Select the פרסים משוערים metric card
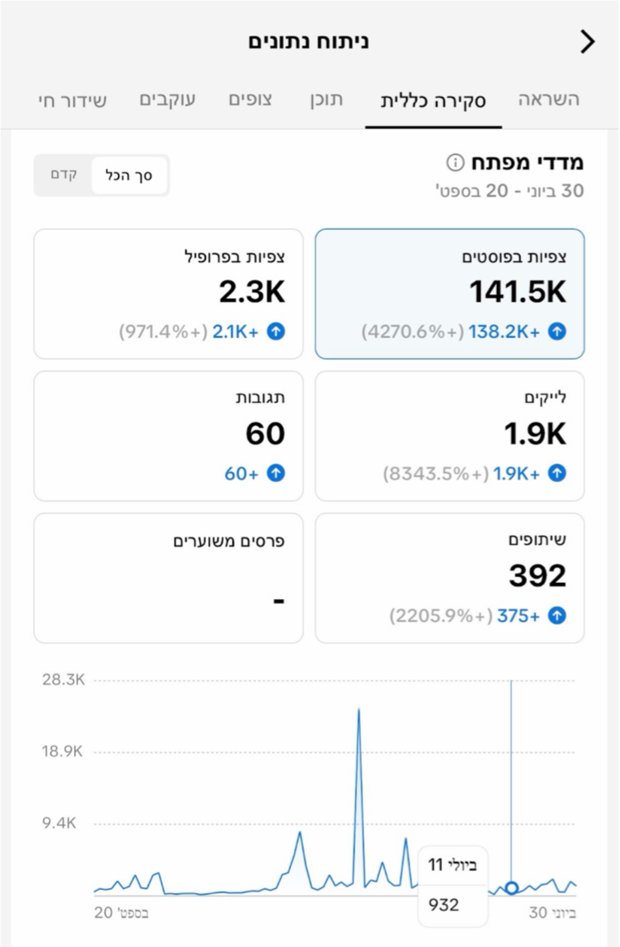 click(x=168, y=578)
